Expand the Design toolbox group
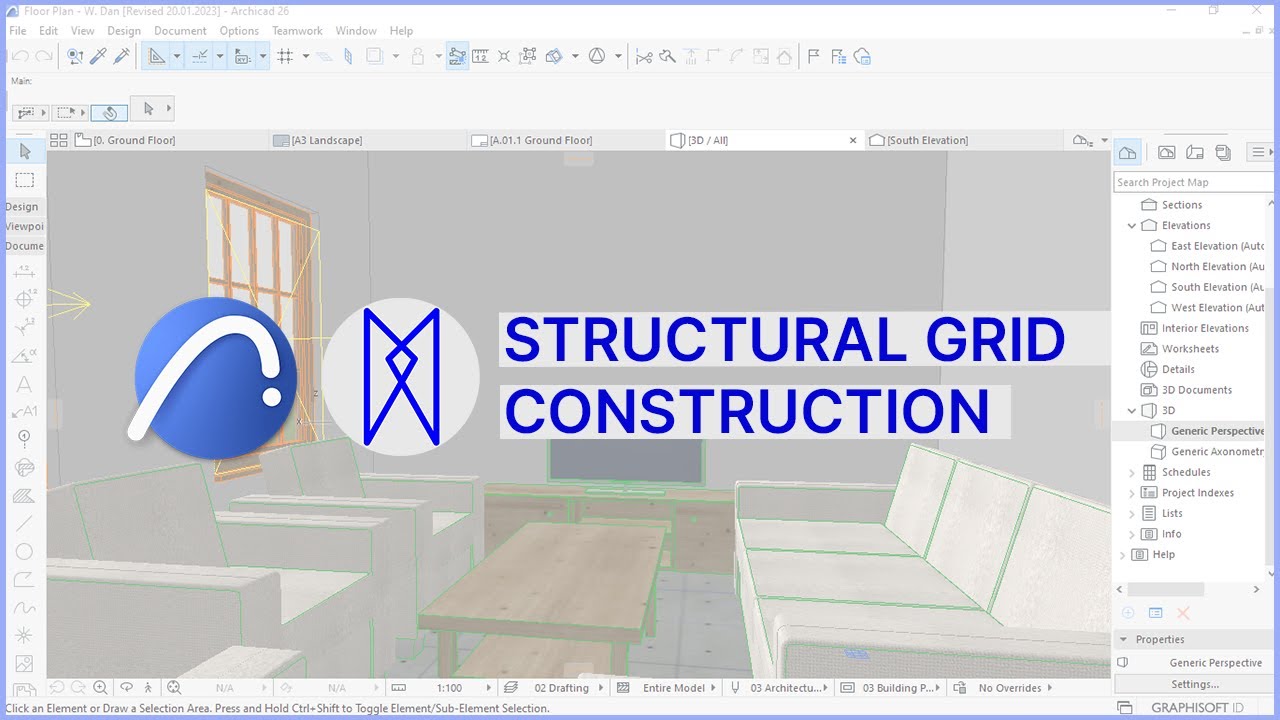This screenshot has height=720, width=1280. 24,207
